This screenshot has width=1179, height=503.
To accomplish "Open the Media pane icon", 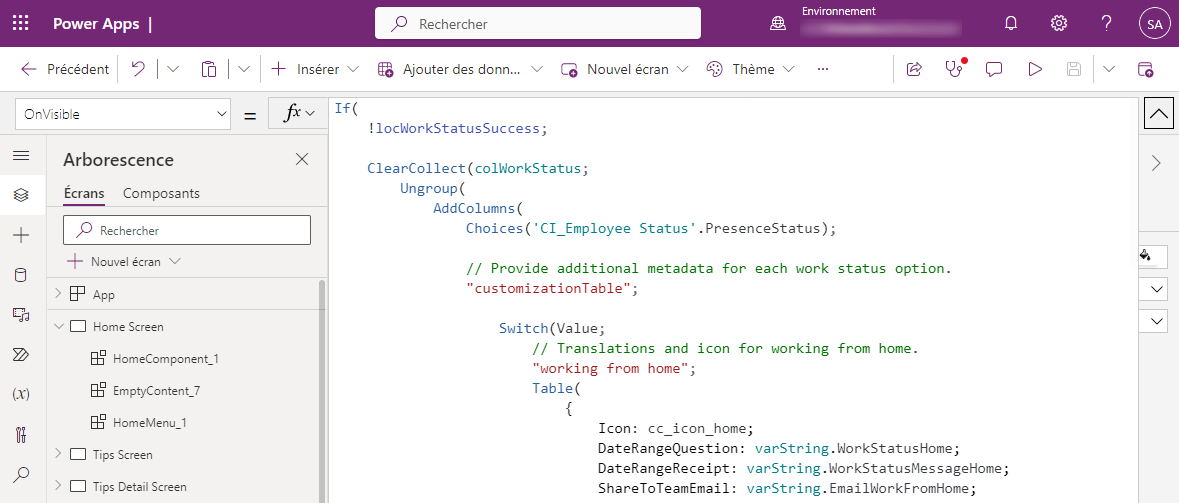I will click(x=21, y=315).
